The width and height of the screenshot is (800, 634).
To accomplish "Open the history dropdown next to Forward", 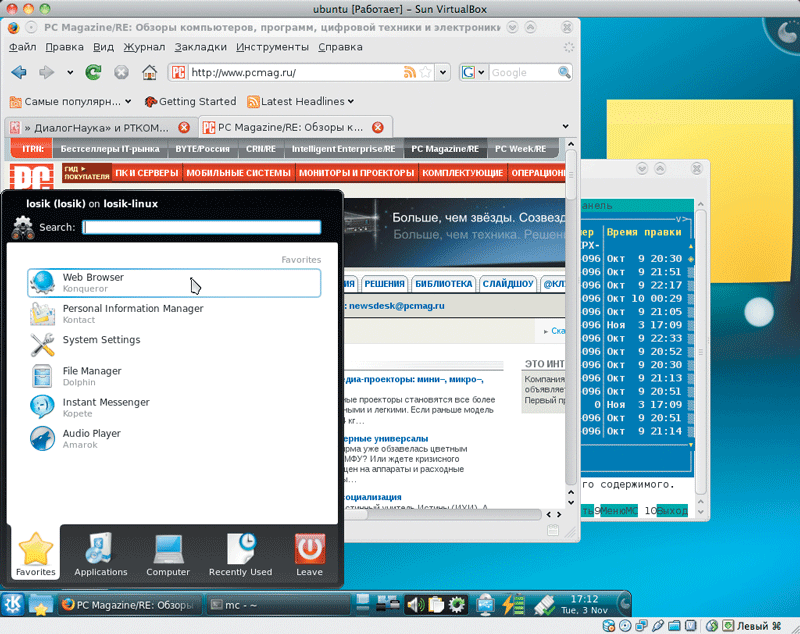I will pyautogui.click(x=70, y=72).
